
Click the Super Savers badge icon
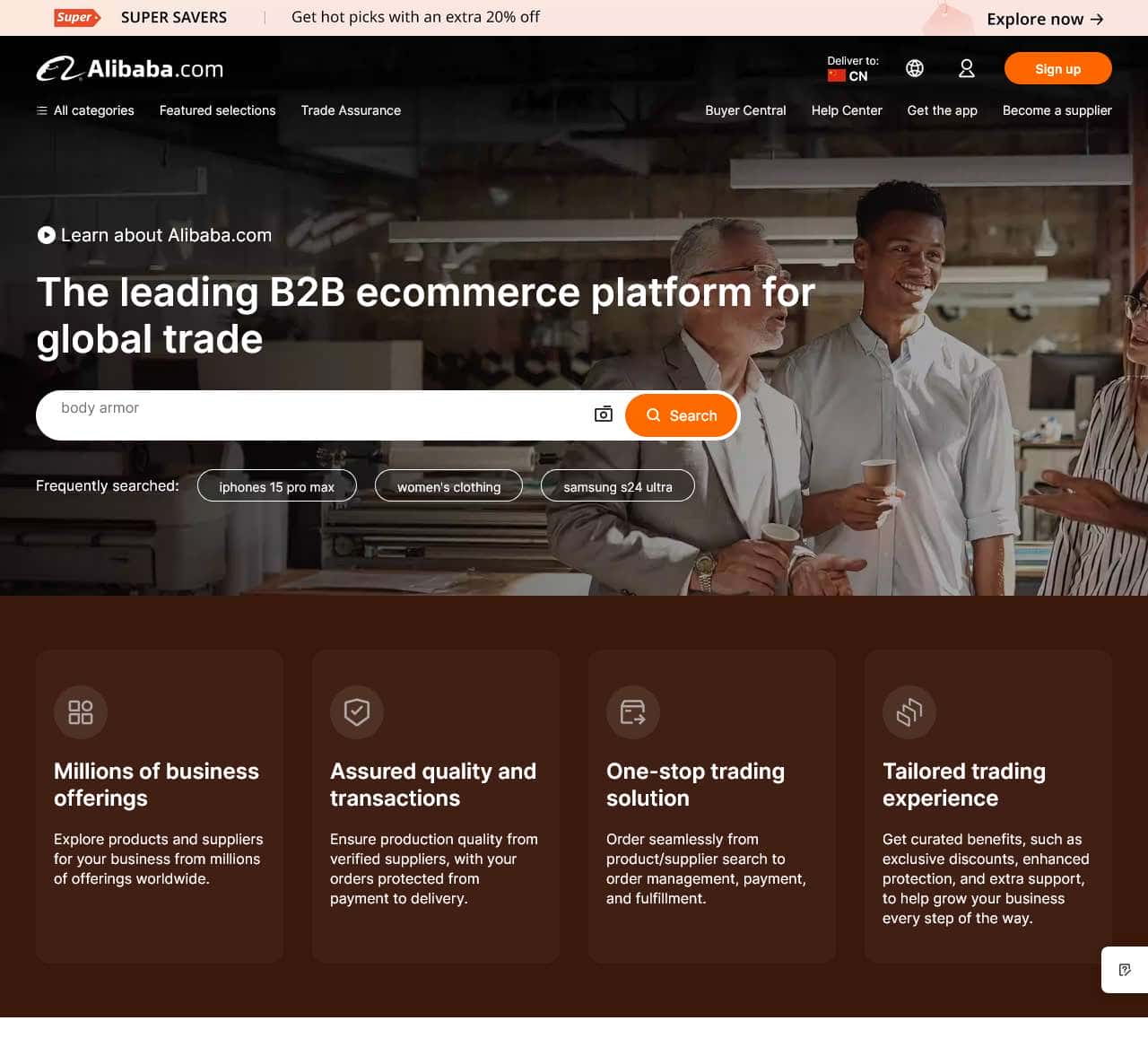coord(77,17)
